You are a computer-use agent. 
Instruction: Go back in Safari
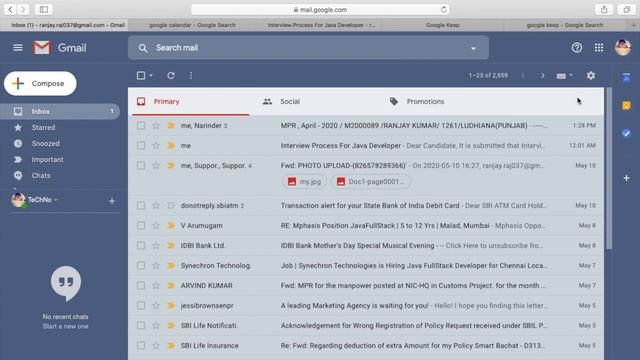tap(10, 9)
